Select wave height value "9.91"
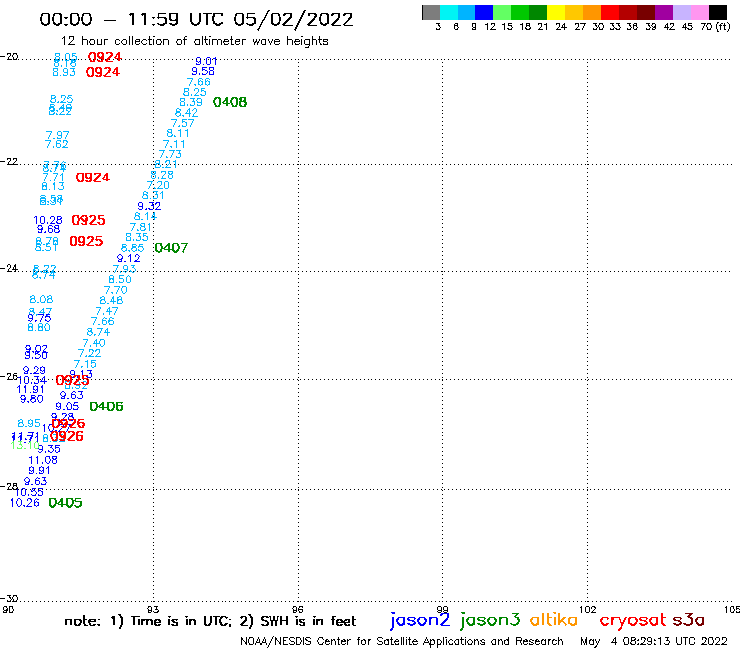This screenshot has height=650, width=740. click(x=39, y=471)
